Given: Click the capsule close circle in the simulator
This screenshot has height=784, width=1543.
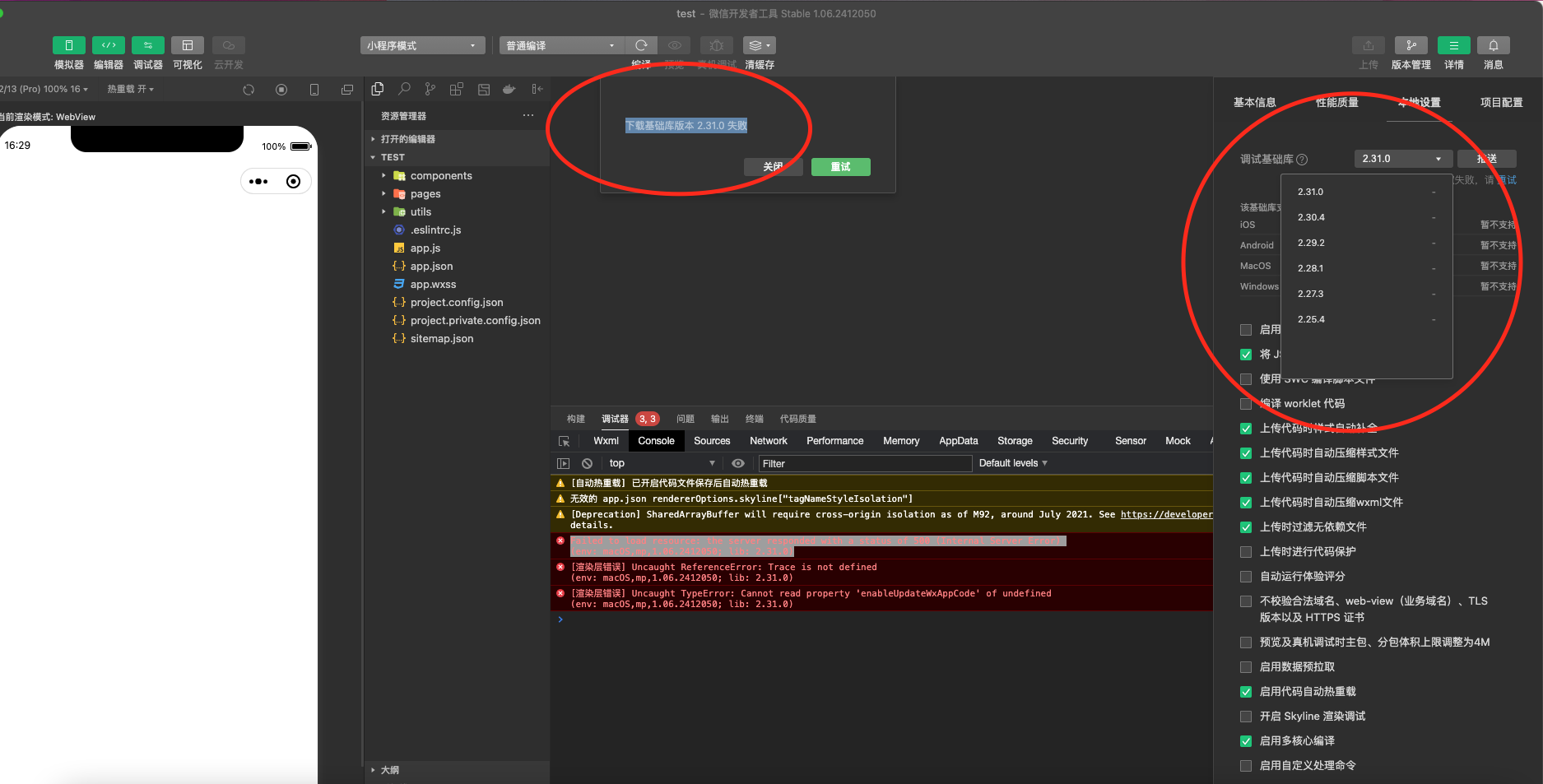Looking at the screenshot, I should point(293,182).
